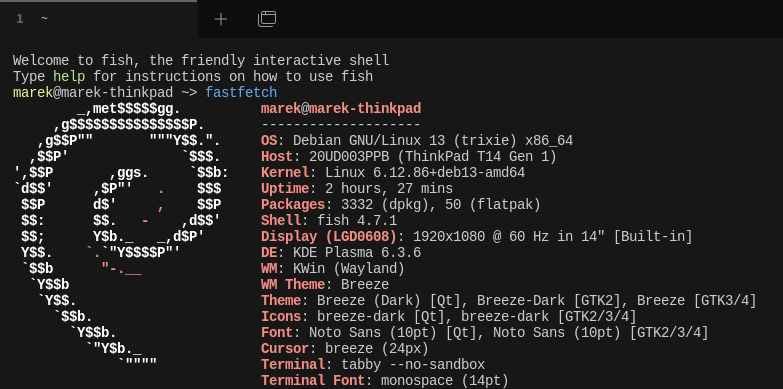The image size is (783, 389).
Task: Open a new terminal tab with plus icon
Action: click(221, 19)
